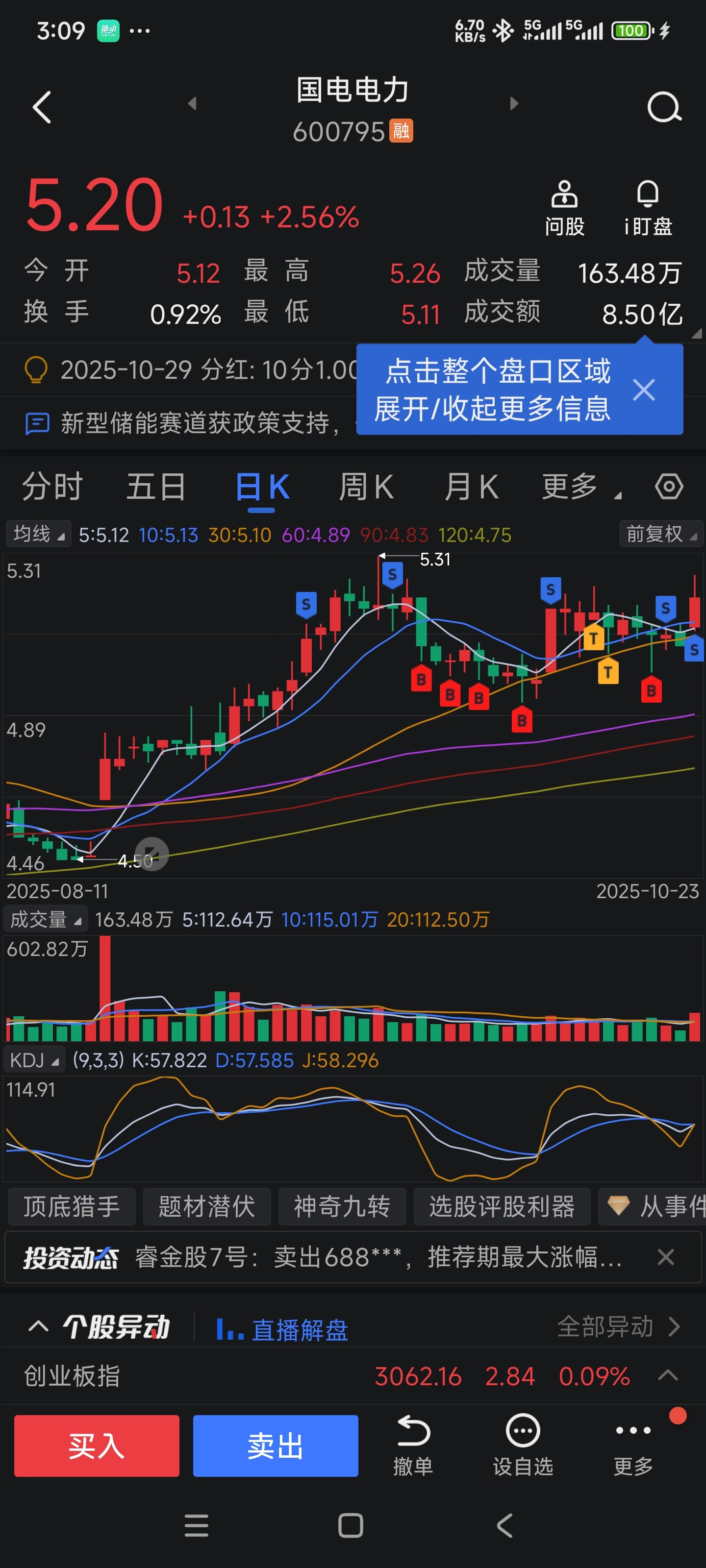
Task: Collapse the 个股异动 section chevron
Action: [x=38, y=1326]
